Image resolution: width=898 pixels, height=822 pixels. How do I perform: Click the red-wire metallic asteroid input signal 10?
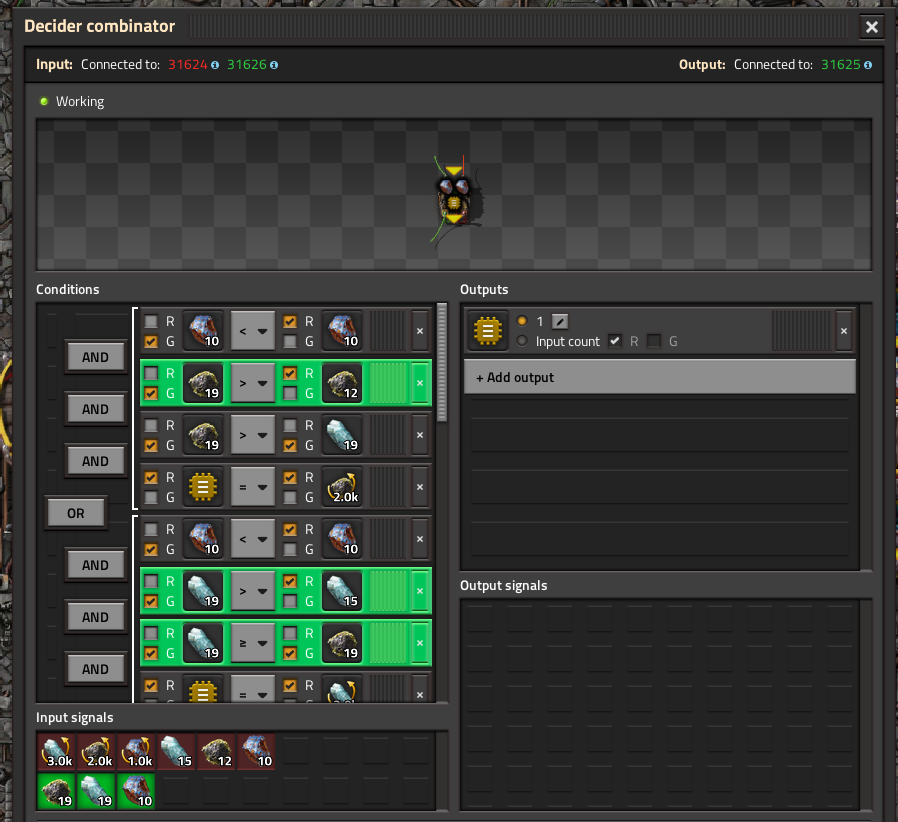(x=257, y=752)
